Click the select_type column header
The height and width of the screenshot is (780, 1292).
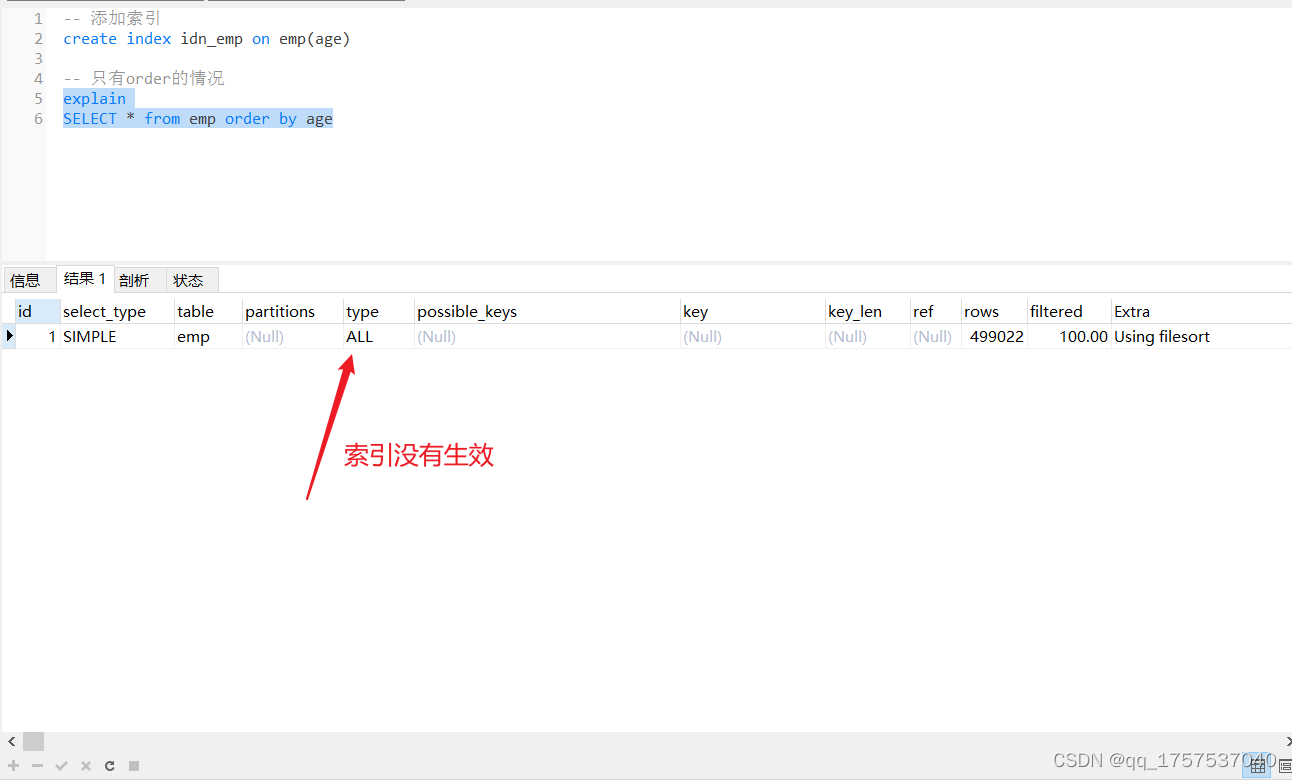point(117,311)
